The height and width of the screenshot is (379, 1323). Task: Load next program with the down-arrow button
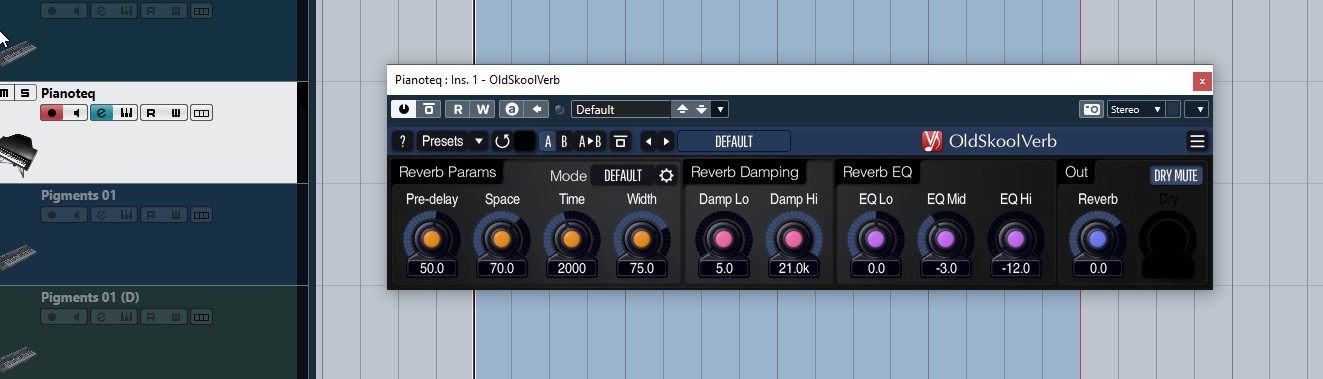701,109
